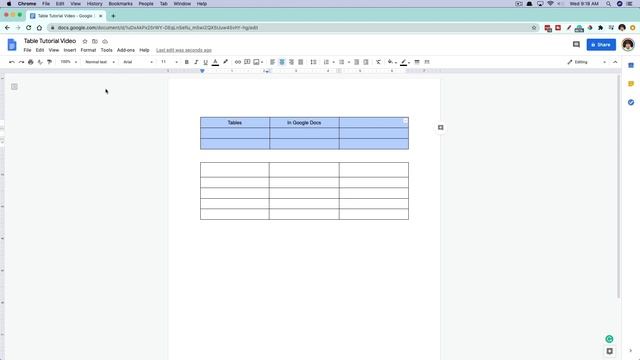Open the border dash style menu

(427, 62)
